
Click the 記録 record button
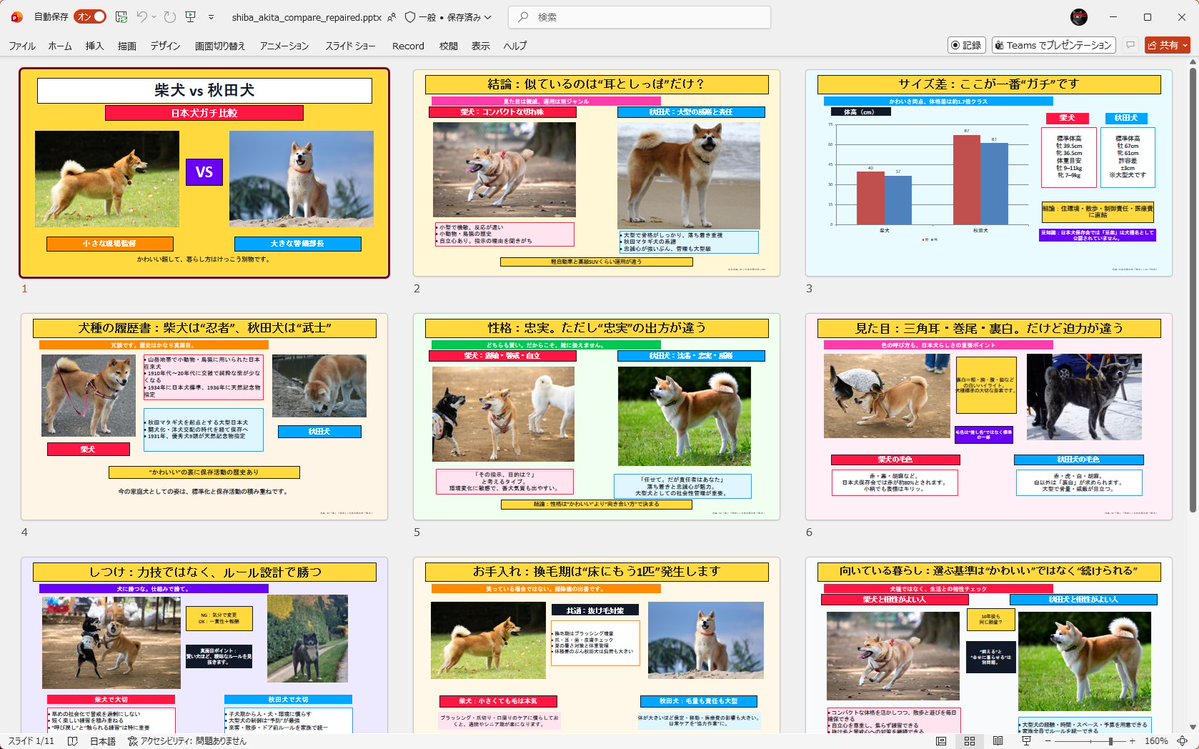[967, 45]
